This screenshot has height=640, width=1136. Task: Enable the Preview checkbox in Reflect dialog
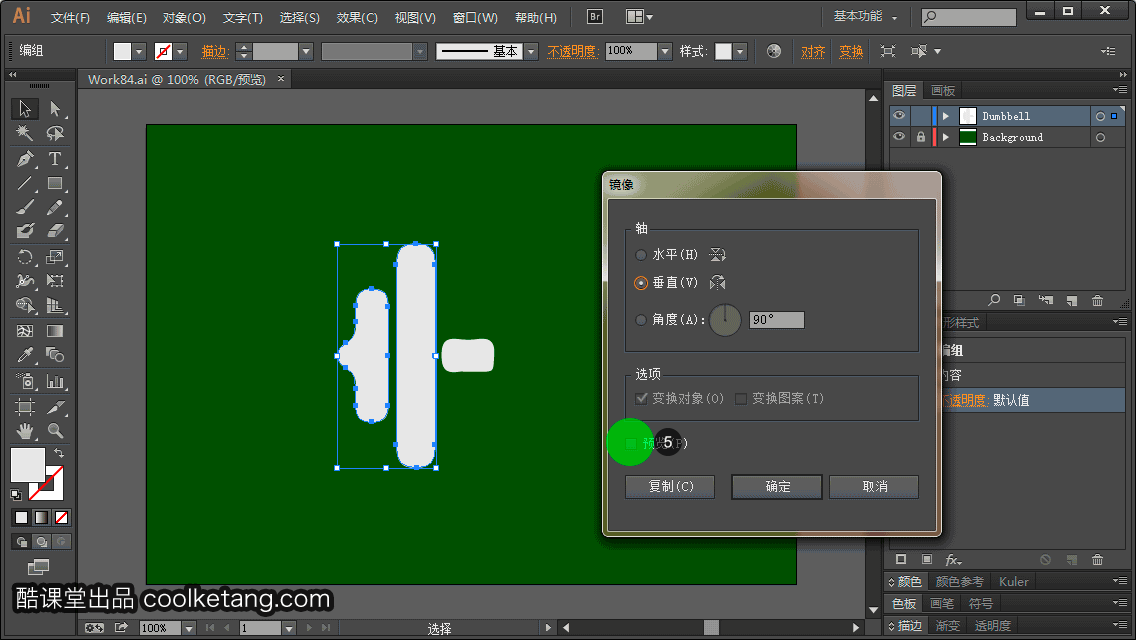click(630, 443)
